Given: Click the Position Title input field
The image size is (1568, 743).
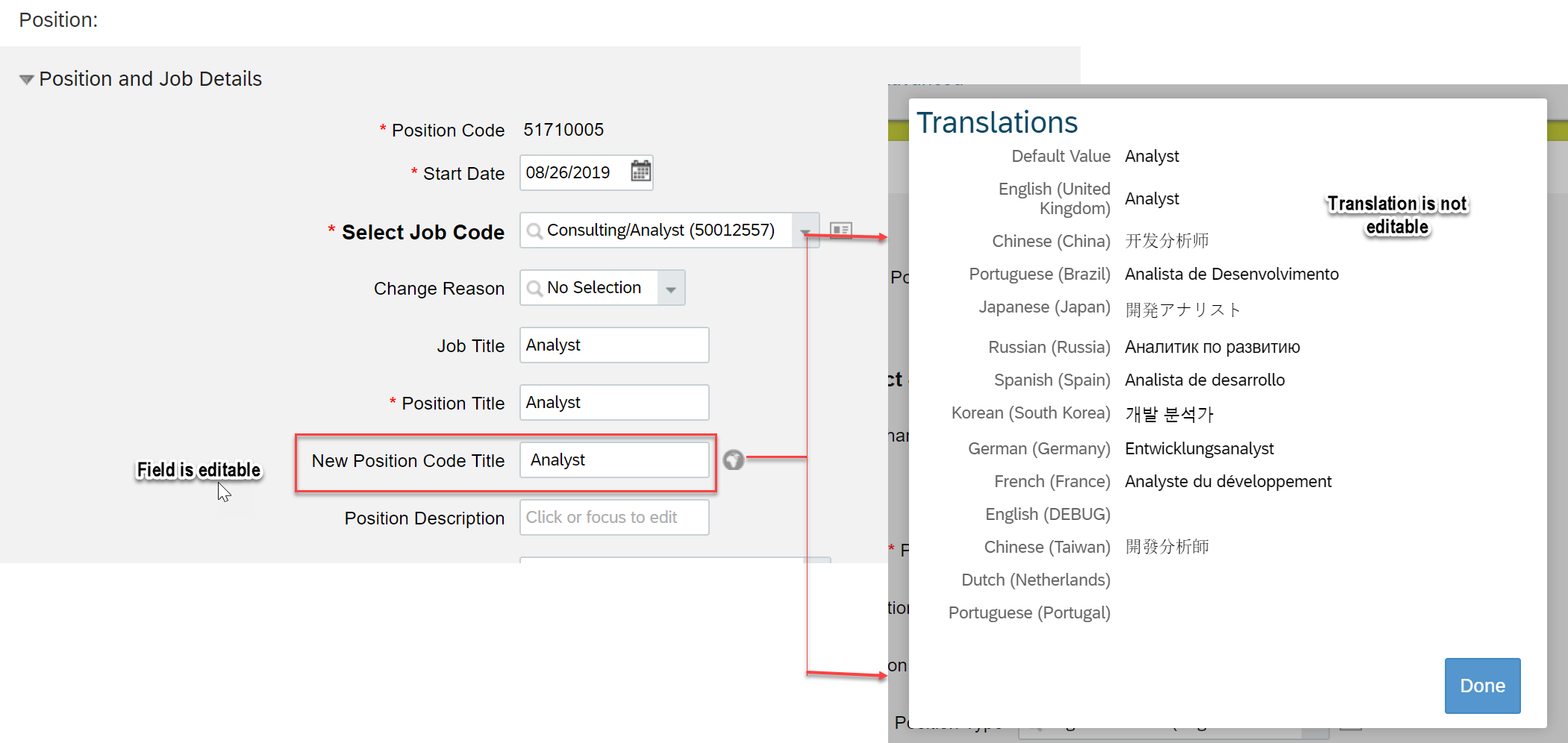Looking at the screenshot, I should point(614,402).
